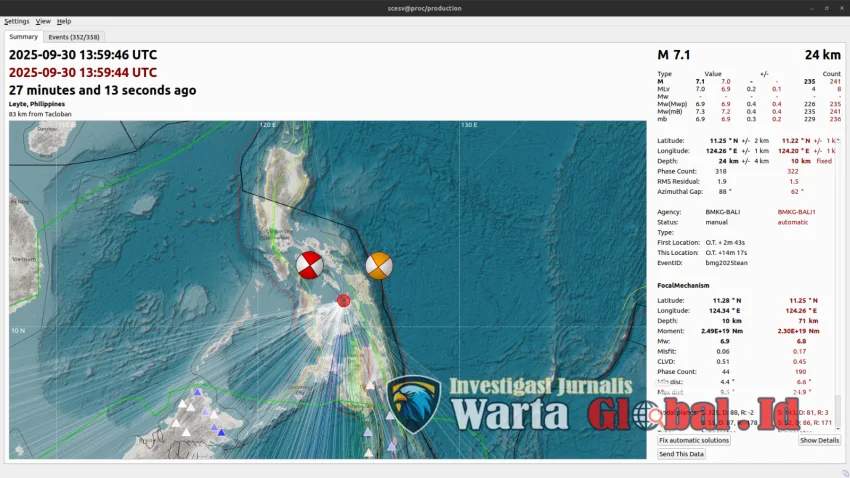Open the Settings menu
Image resolution: width=850 pixels, height=478 pixels.
tap(17, 21)
